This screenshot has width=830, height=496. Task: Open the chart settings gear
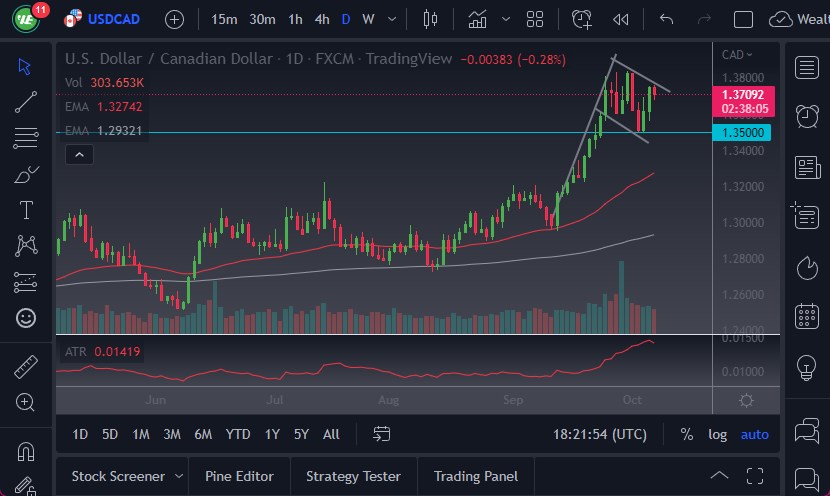pyautogui.click(x=746, y=400)
